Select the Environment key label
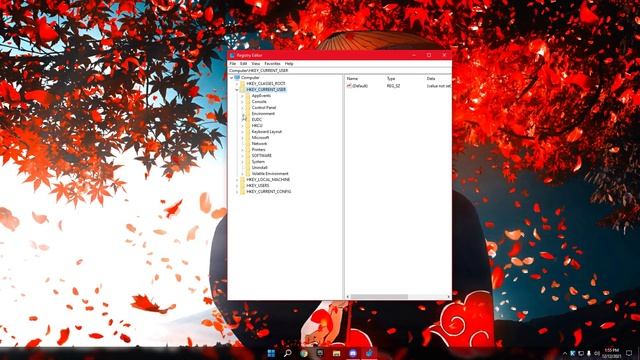The width and height of the screenshot is (640, 360). pos(263,113)
